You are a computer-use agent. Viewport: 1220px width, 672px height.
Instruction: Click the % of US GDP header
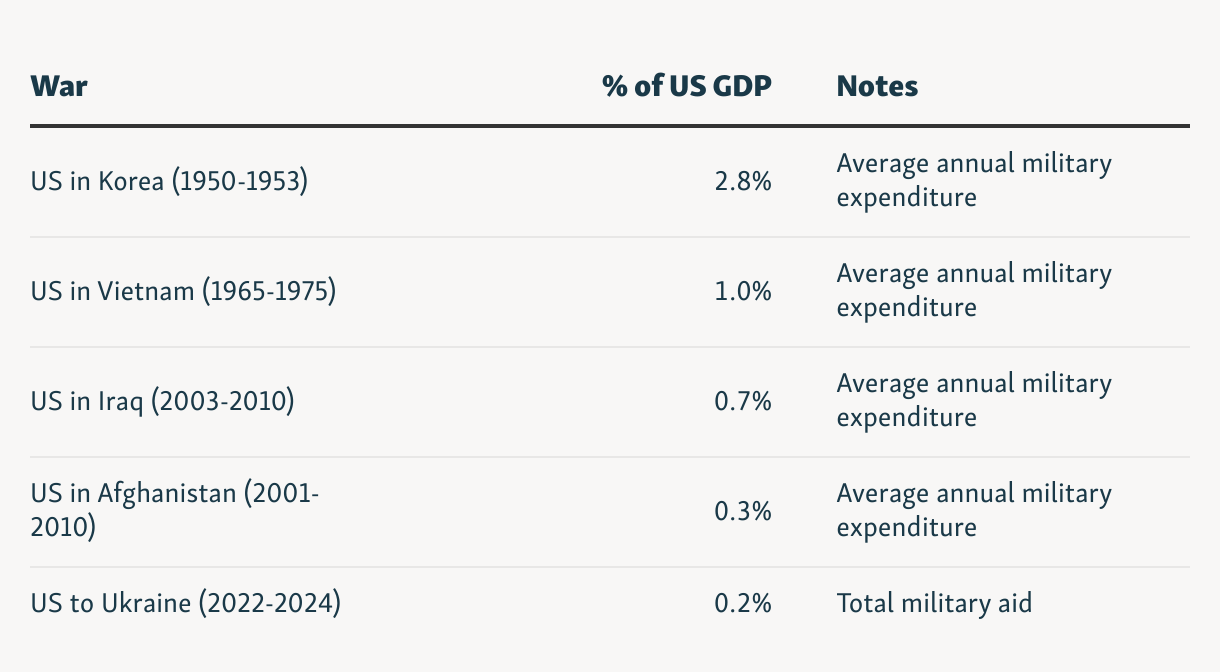(x=687, y=86)
